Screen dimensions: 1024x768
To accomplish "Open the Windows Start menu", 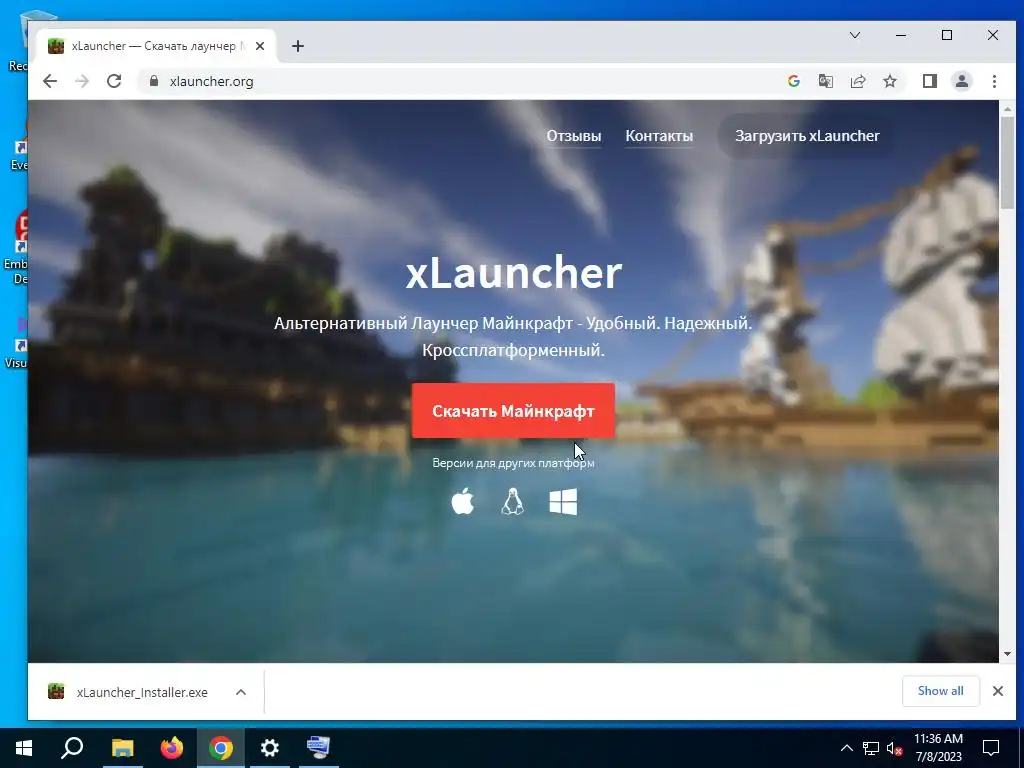I will (x=24, y=748).
